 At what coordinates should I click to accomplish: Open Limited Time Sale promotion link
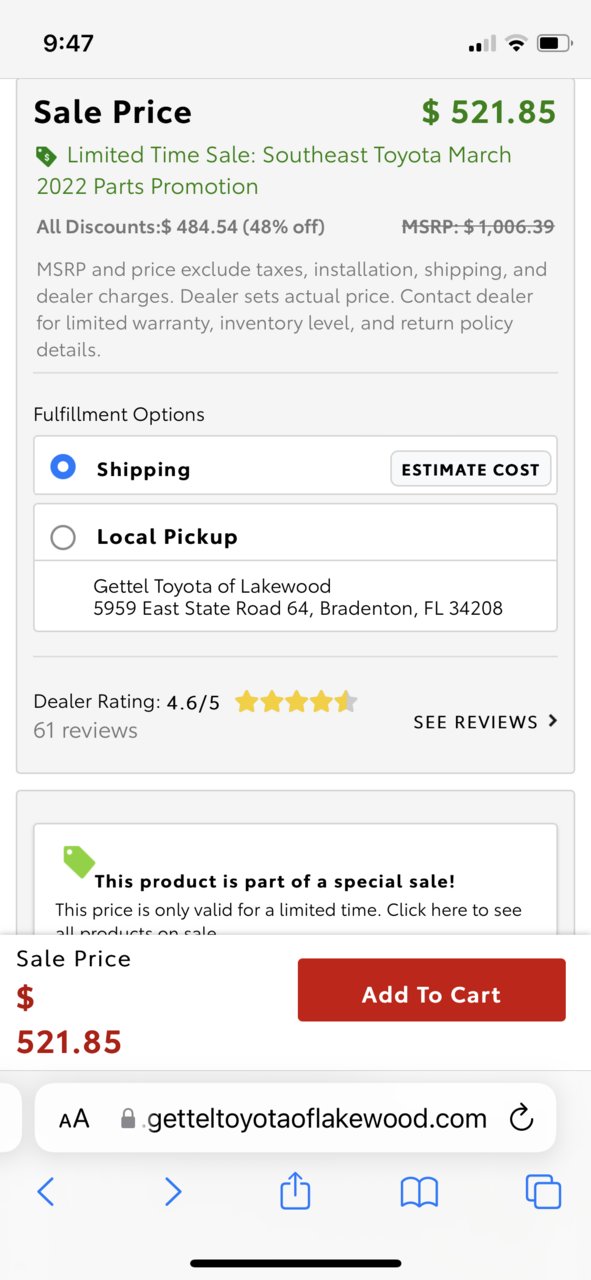tap(274, 170)
